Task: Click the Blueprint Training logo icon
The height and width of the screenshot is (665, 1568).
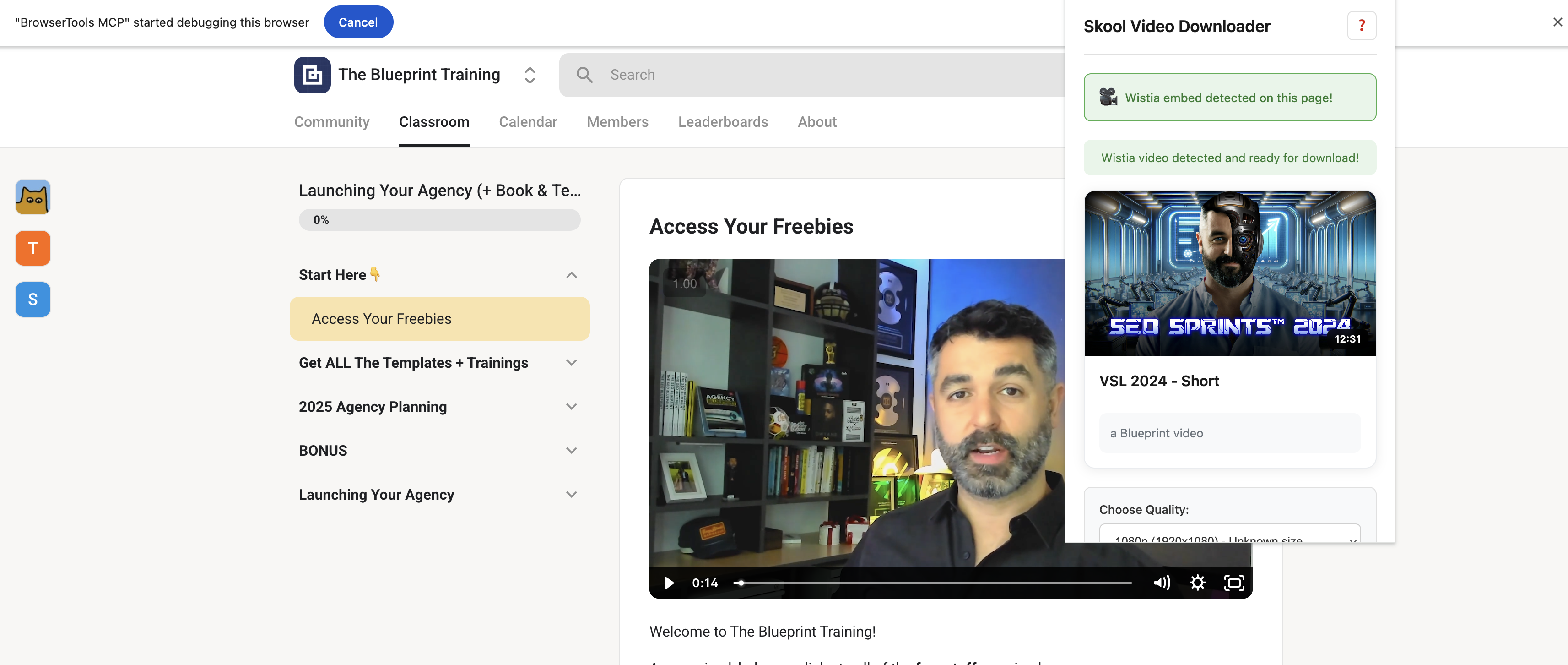Action: (312, 75)
